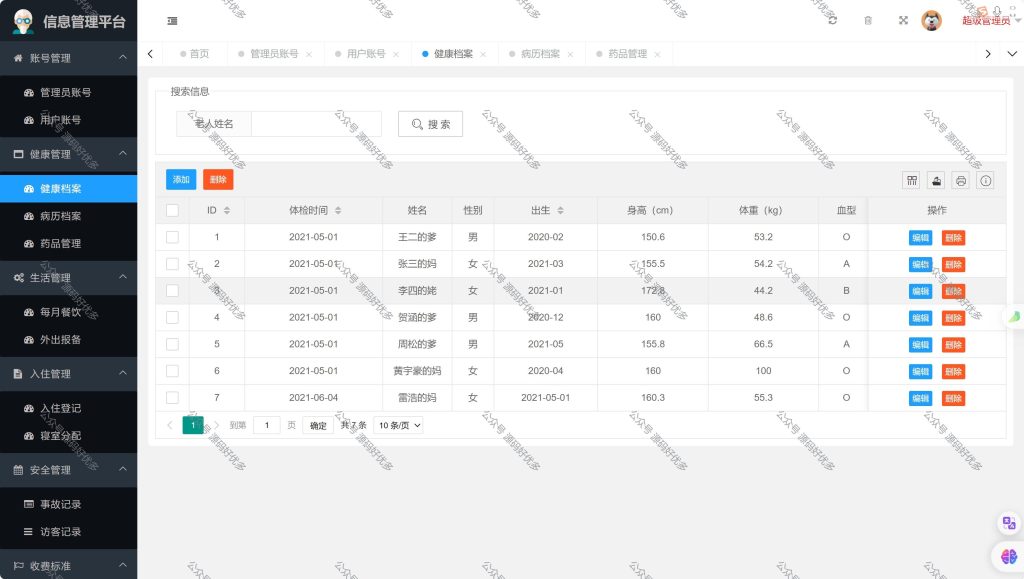The width and height of the screenshot is (1024, 579).
Task: Open 寝室分配 in the sidebar
Action: 69,435
